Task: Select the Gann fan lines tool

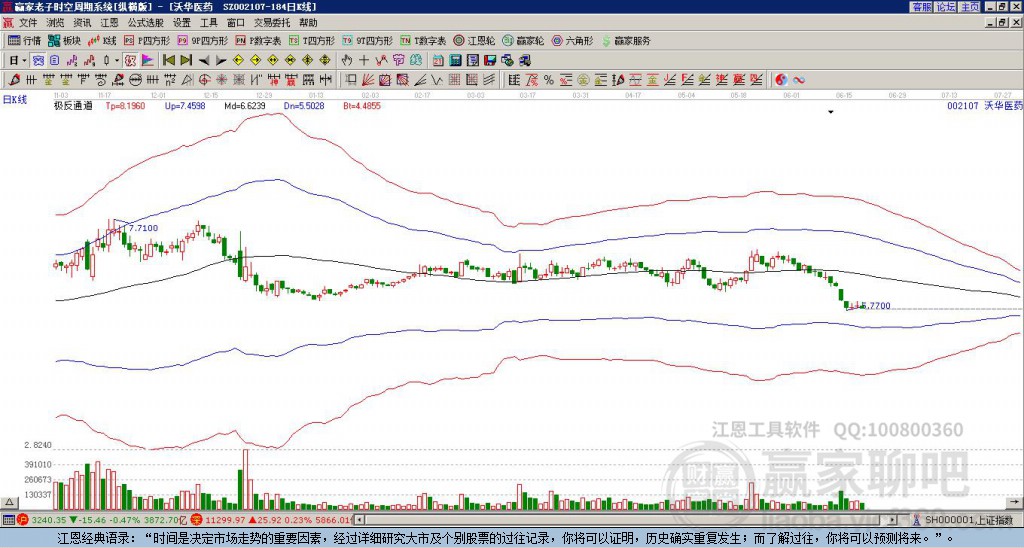Action: coord(368,80)
